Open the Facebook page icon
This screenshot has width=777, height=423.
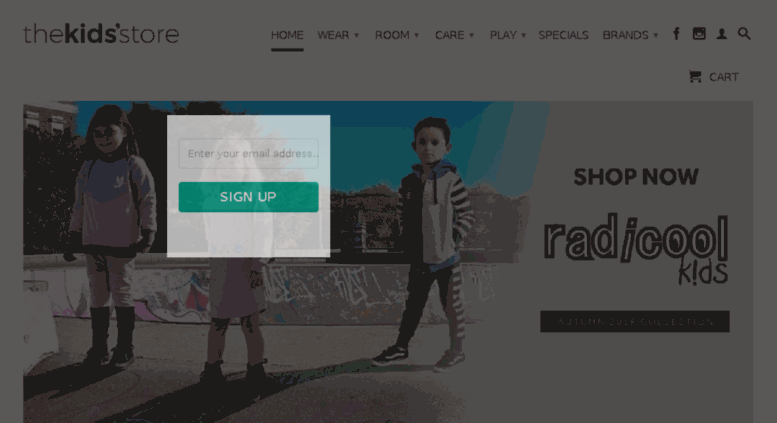pyautogui.click(x=676, y=34)
